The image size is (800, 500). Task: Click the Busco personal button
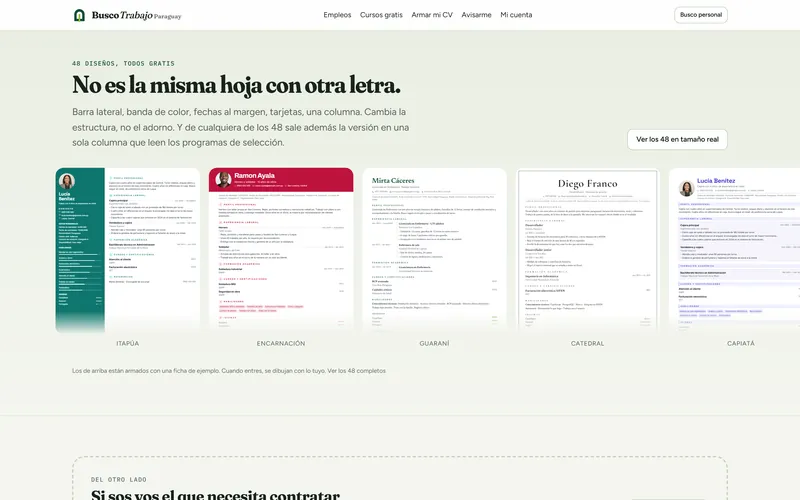pos(701,15)
